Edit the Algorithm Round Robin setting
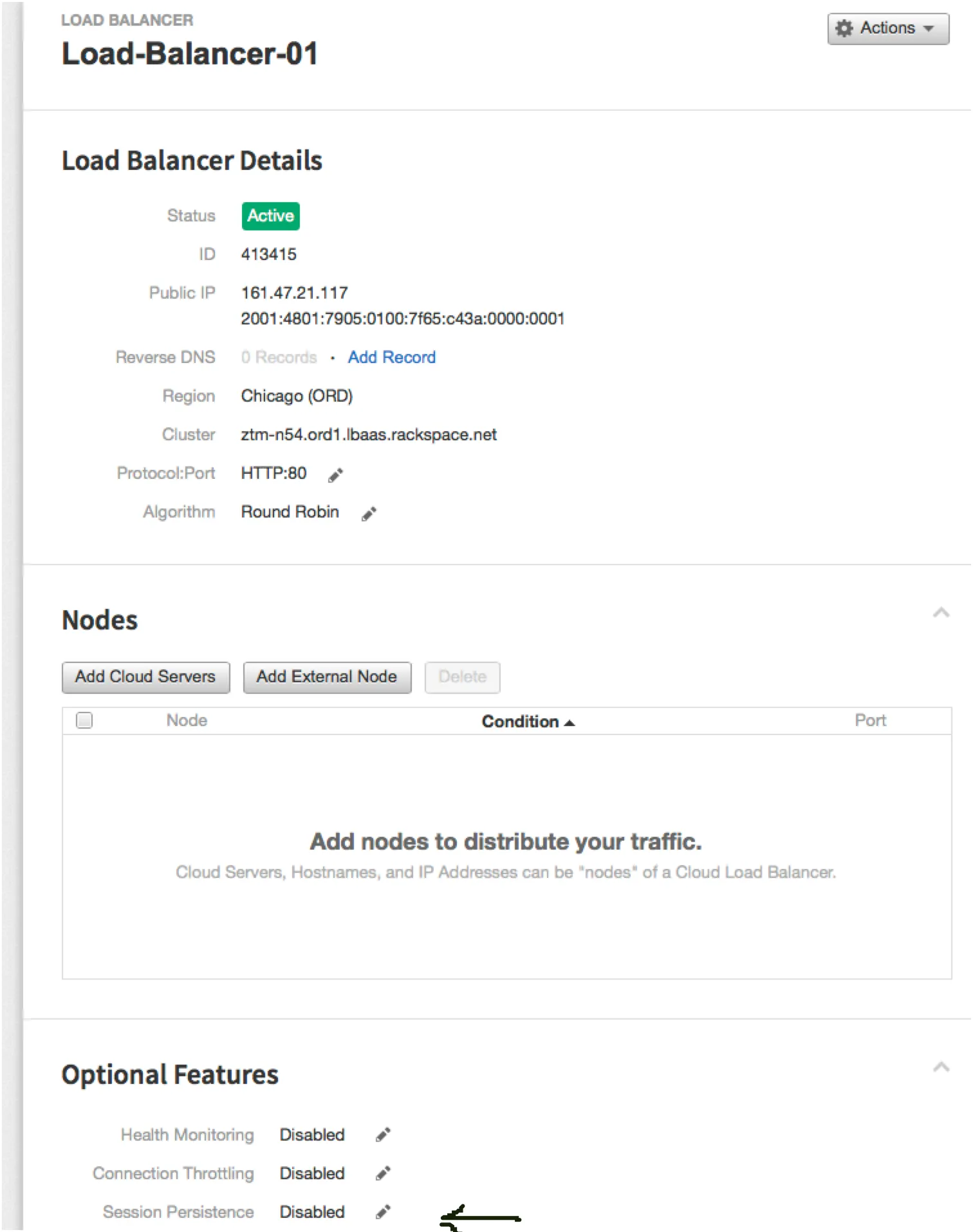973x1232 pixels. coord(369,514)
